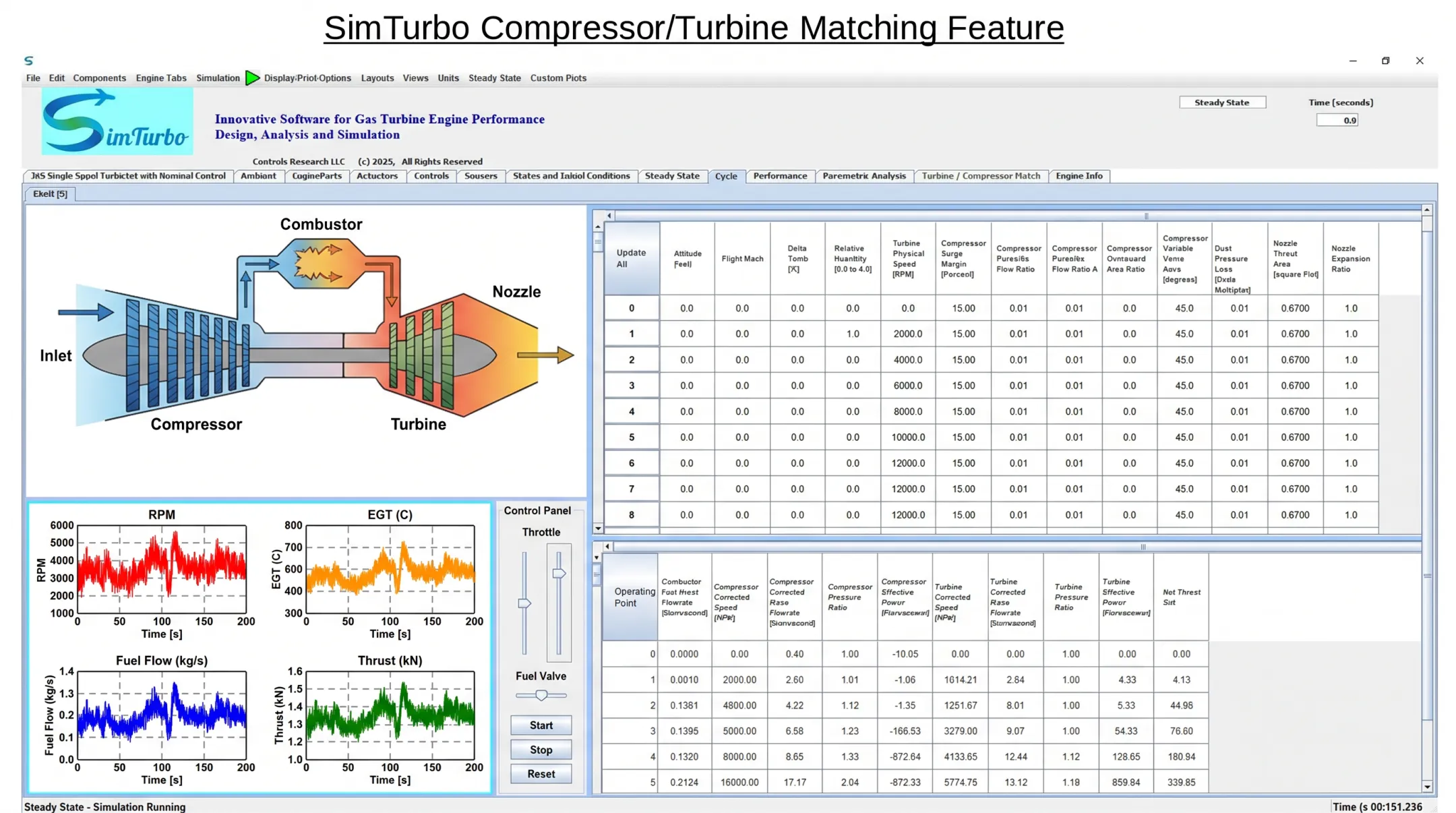
Task: Select the Single Spool Turbojet engine tab
Action: tap(128, 176)
